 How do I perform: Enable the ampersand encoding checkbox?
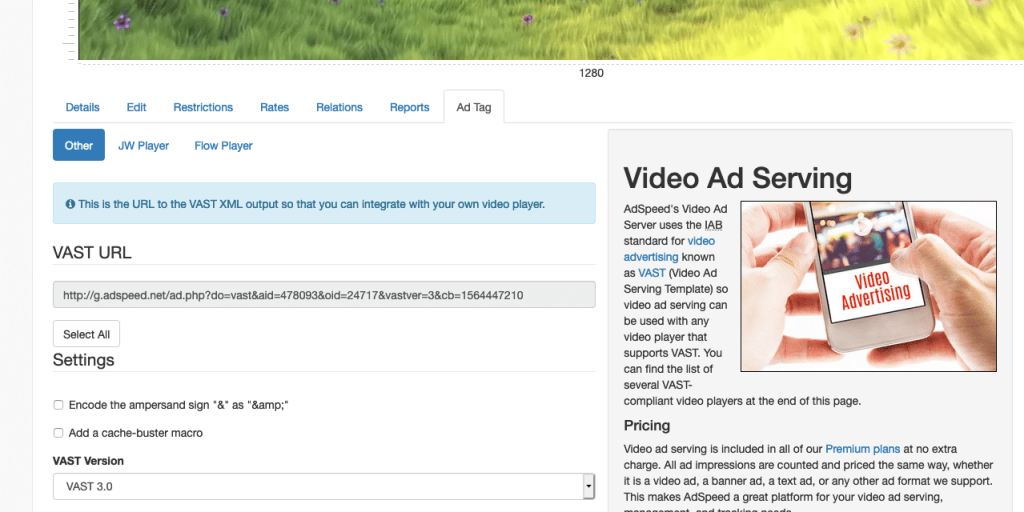click(58, 405)
